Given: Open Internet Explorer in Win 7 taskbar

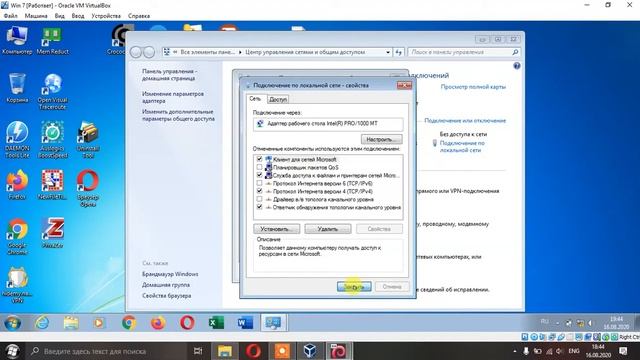Looking at the screenshot, I should click(x=42, y=323).
